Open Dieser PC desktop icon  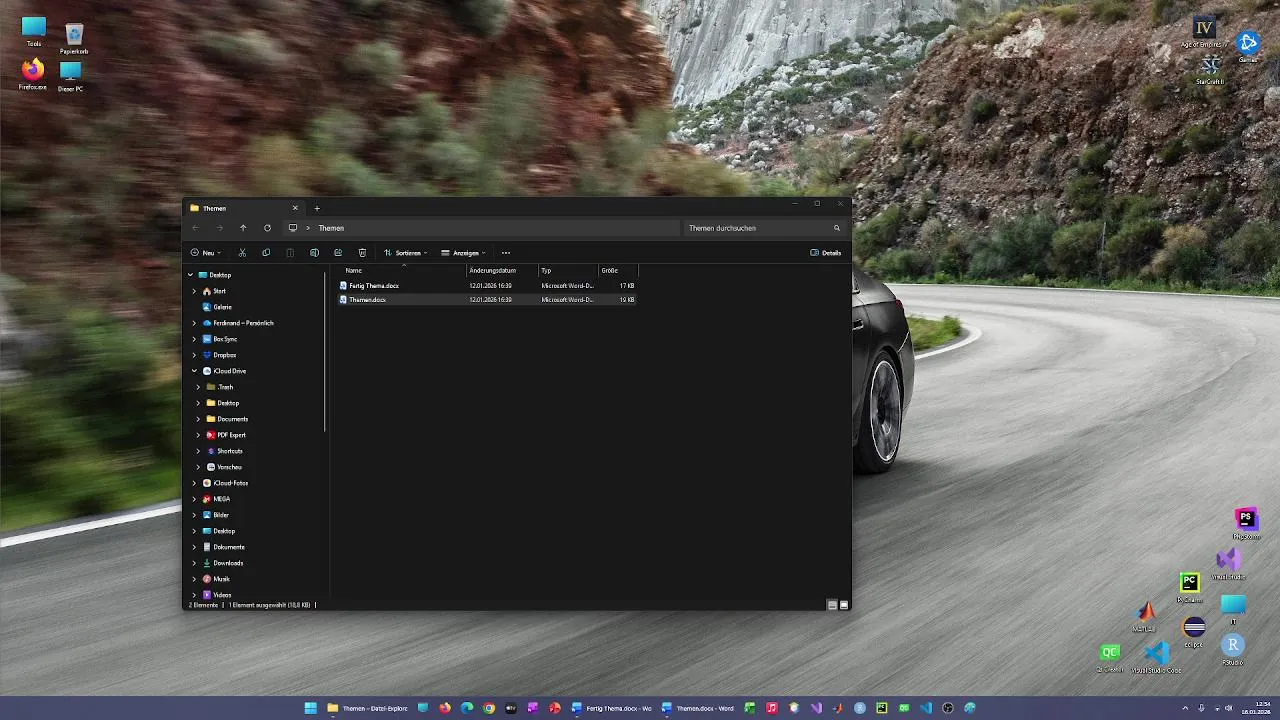70,76
